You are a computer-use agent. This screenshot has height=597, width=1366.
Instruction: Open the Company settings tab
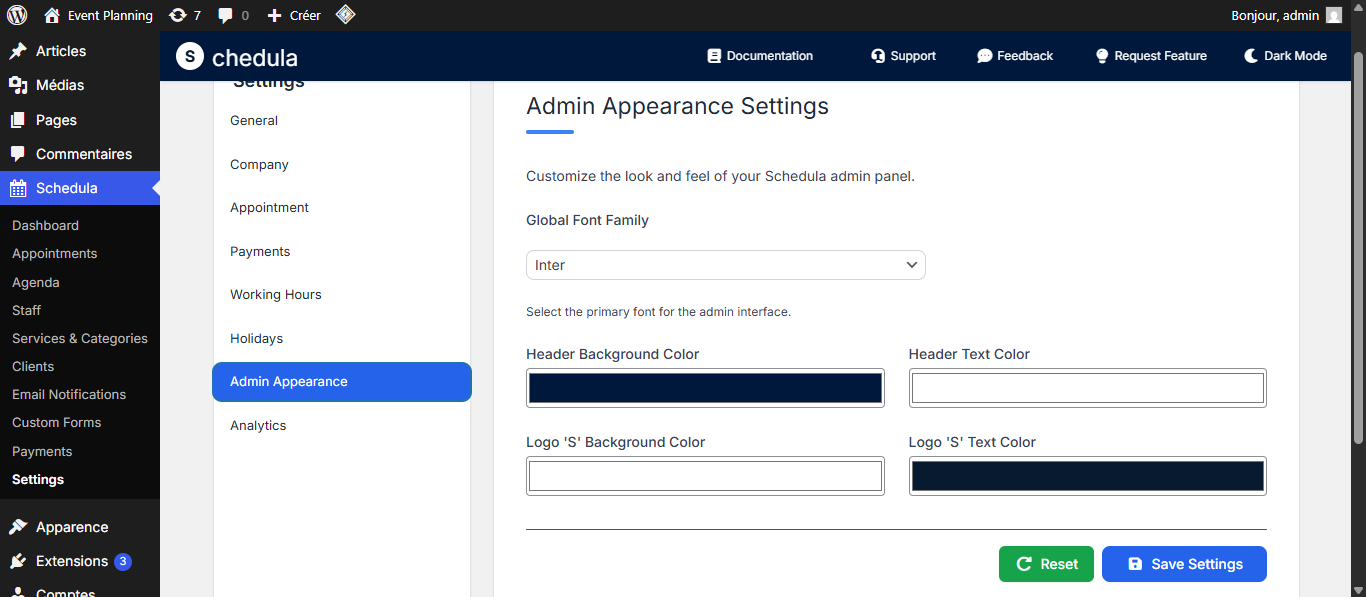click(342, 164)
